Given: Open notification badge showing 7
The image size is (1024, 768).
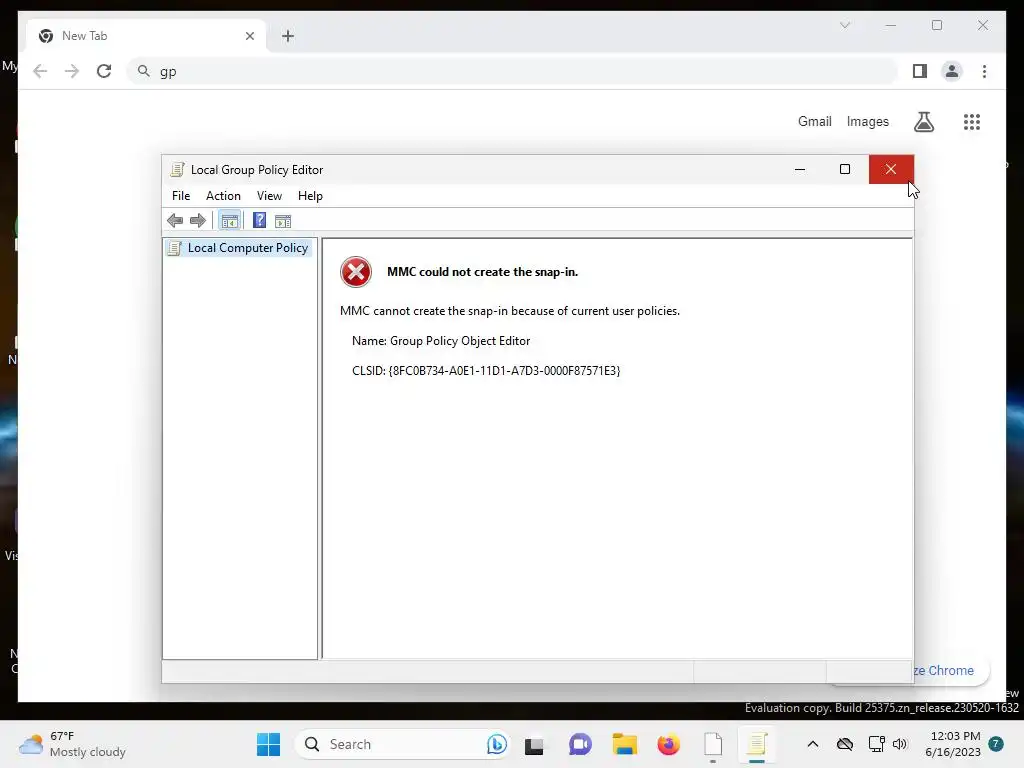Looking at the screenshot, I should [996, 744].
